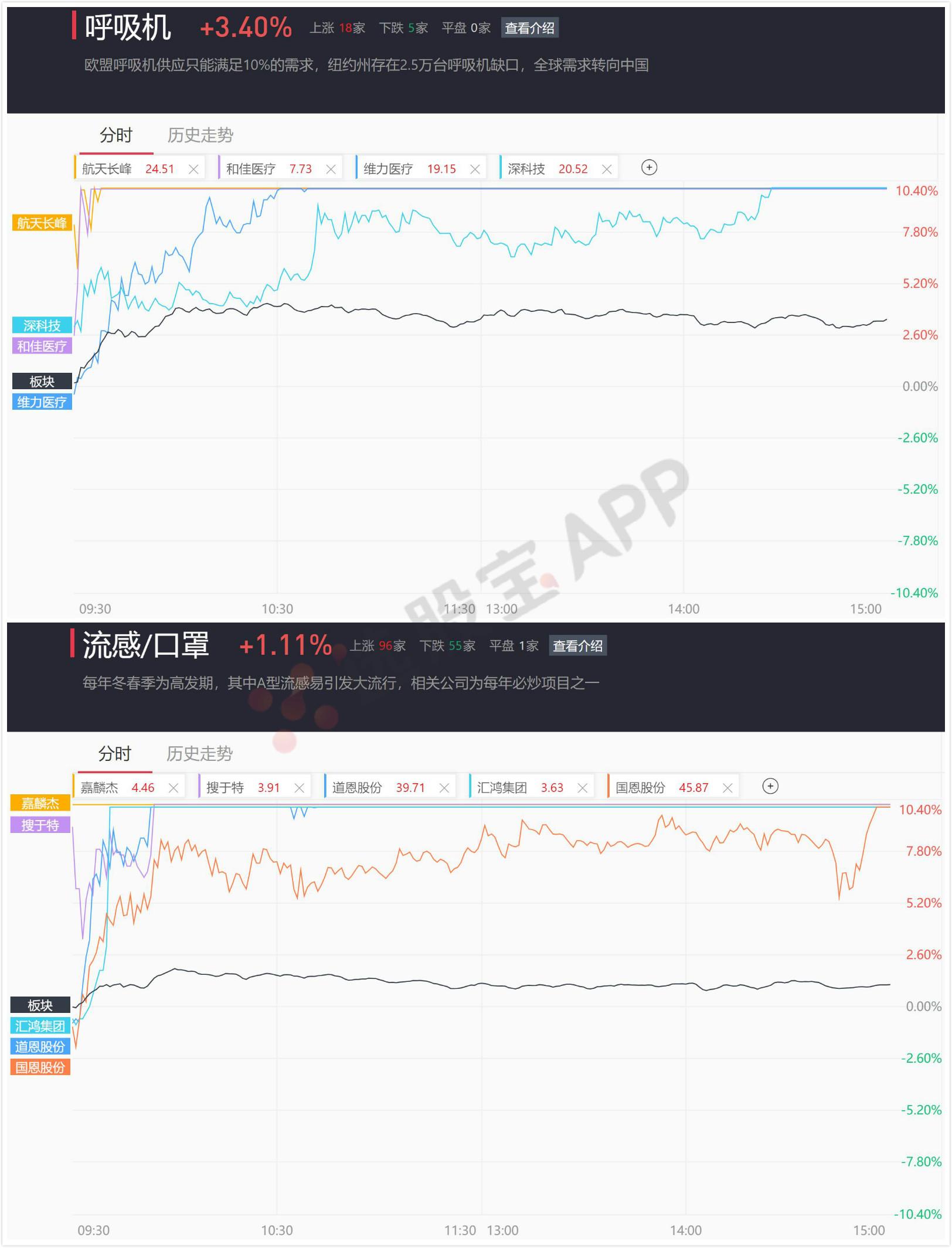Toggle the 维力医疗 legend label
Image resolution: width=952 pixels, height=1248 pixels.
point(41,403)
